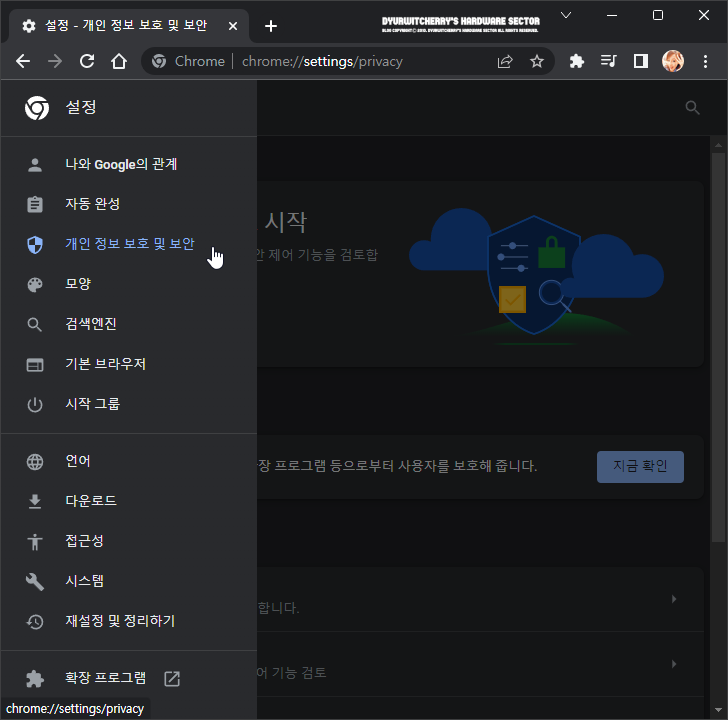This screenshot has height=720, width=728.
Task: Reload the settings page
Action: click(x=87, y=61)
